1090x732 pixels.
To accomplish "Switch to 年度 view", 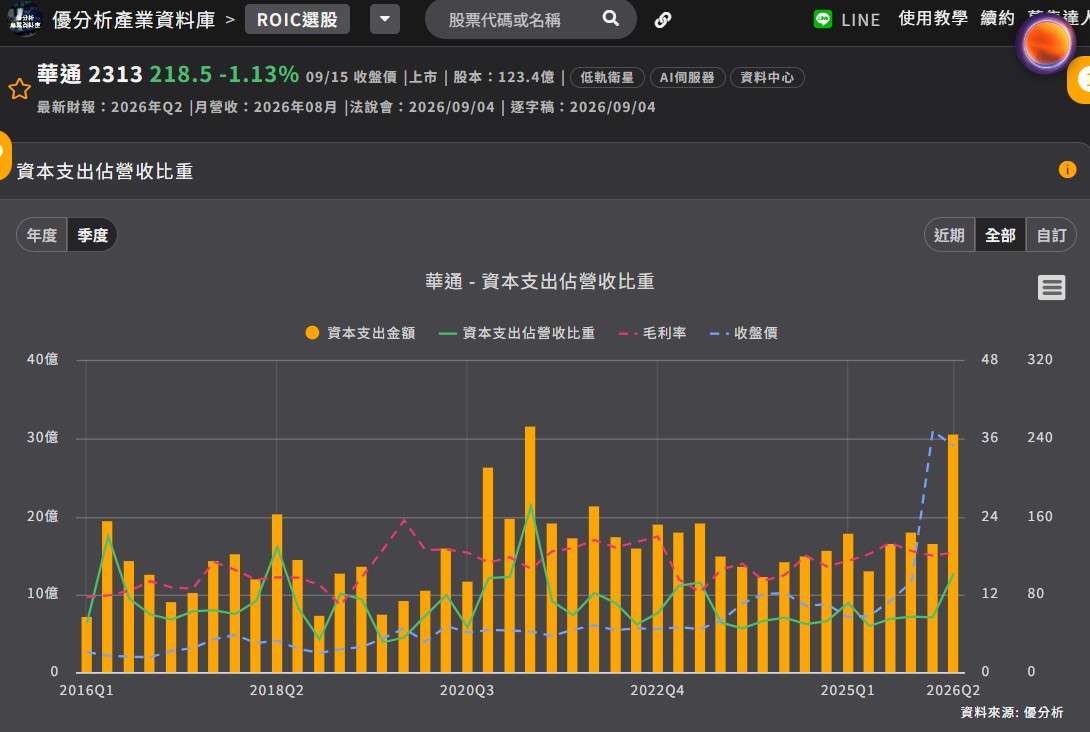I will (42, 235).
